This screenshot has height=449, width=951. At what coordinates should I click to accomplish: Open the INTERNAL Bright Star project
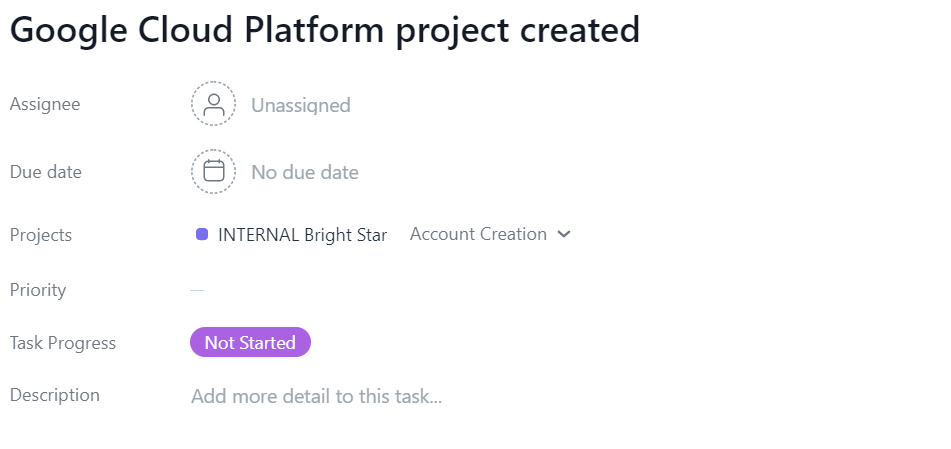(x=302, y=235)
